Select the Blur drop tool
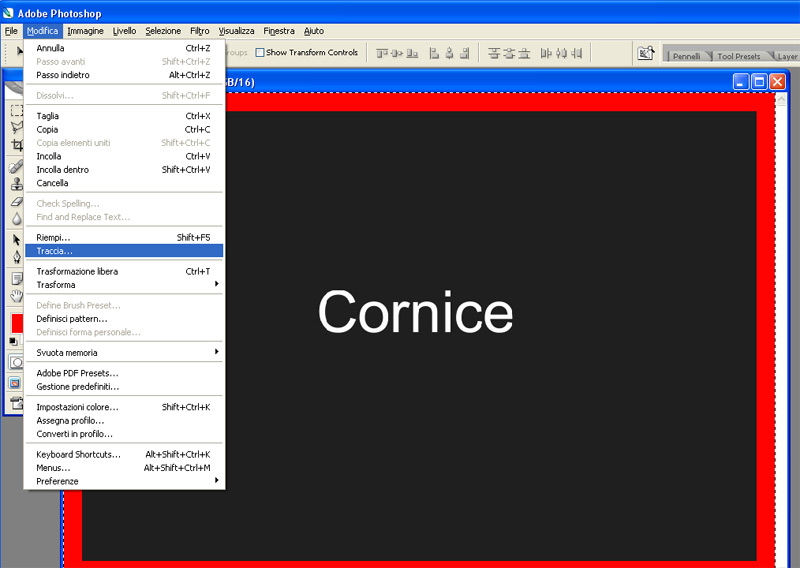 tap(17, 219)
